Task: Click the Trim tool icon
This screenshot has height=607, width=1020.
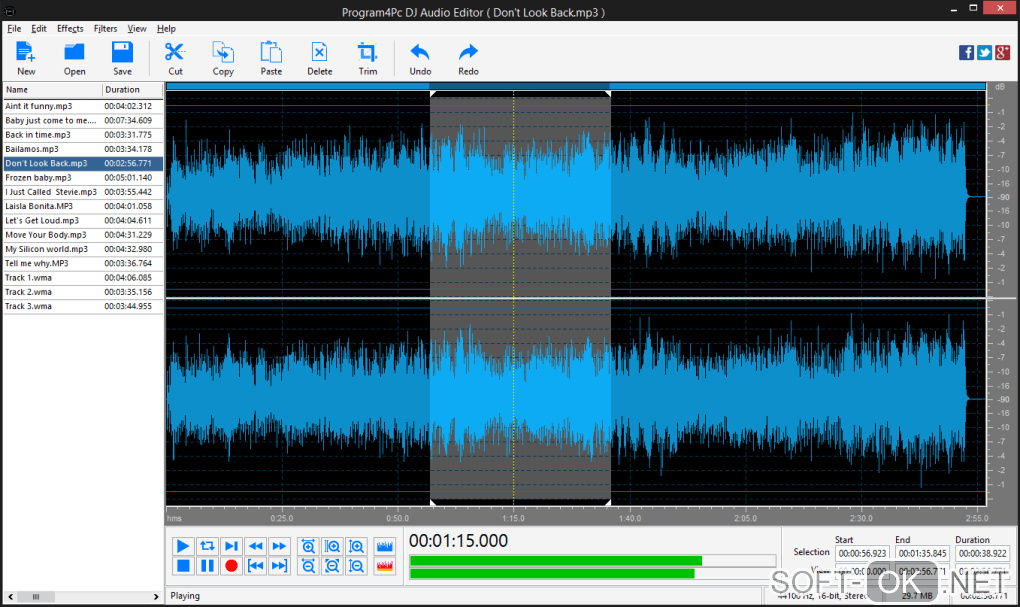Action: pos(368,57)
